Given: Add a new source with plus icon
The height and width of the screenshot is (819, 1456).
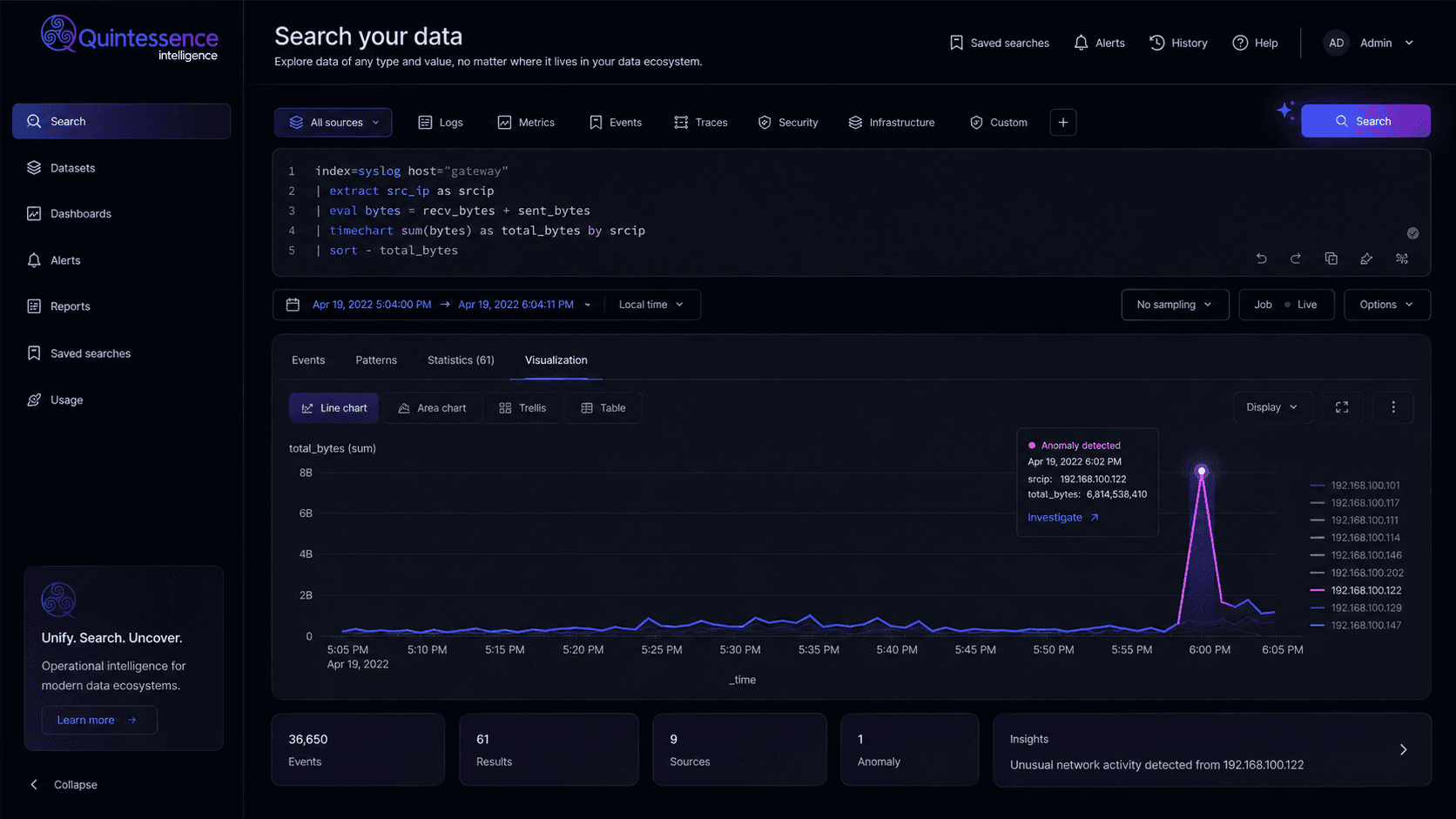Looking at the screenshot, I should point(1062,123).
